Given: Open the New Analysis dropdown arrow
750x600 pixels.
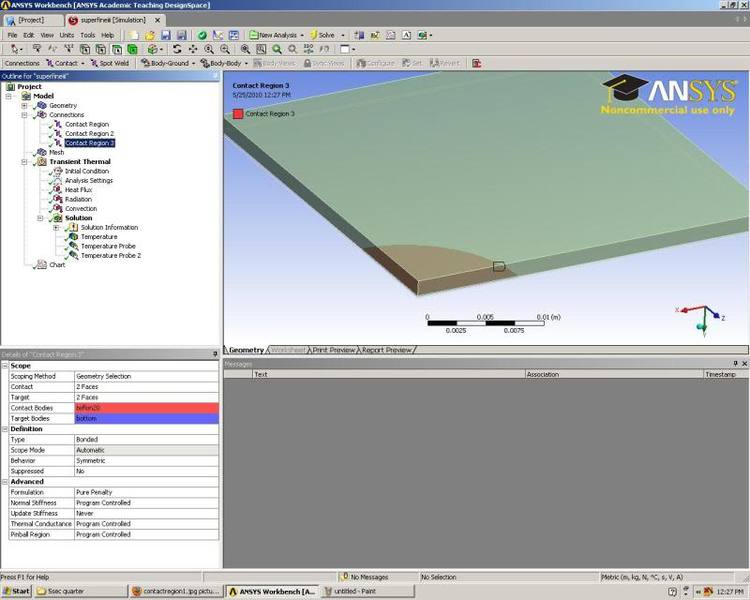Looking at the screenshot, I should click(302, 35).
